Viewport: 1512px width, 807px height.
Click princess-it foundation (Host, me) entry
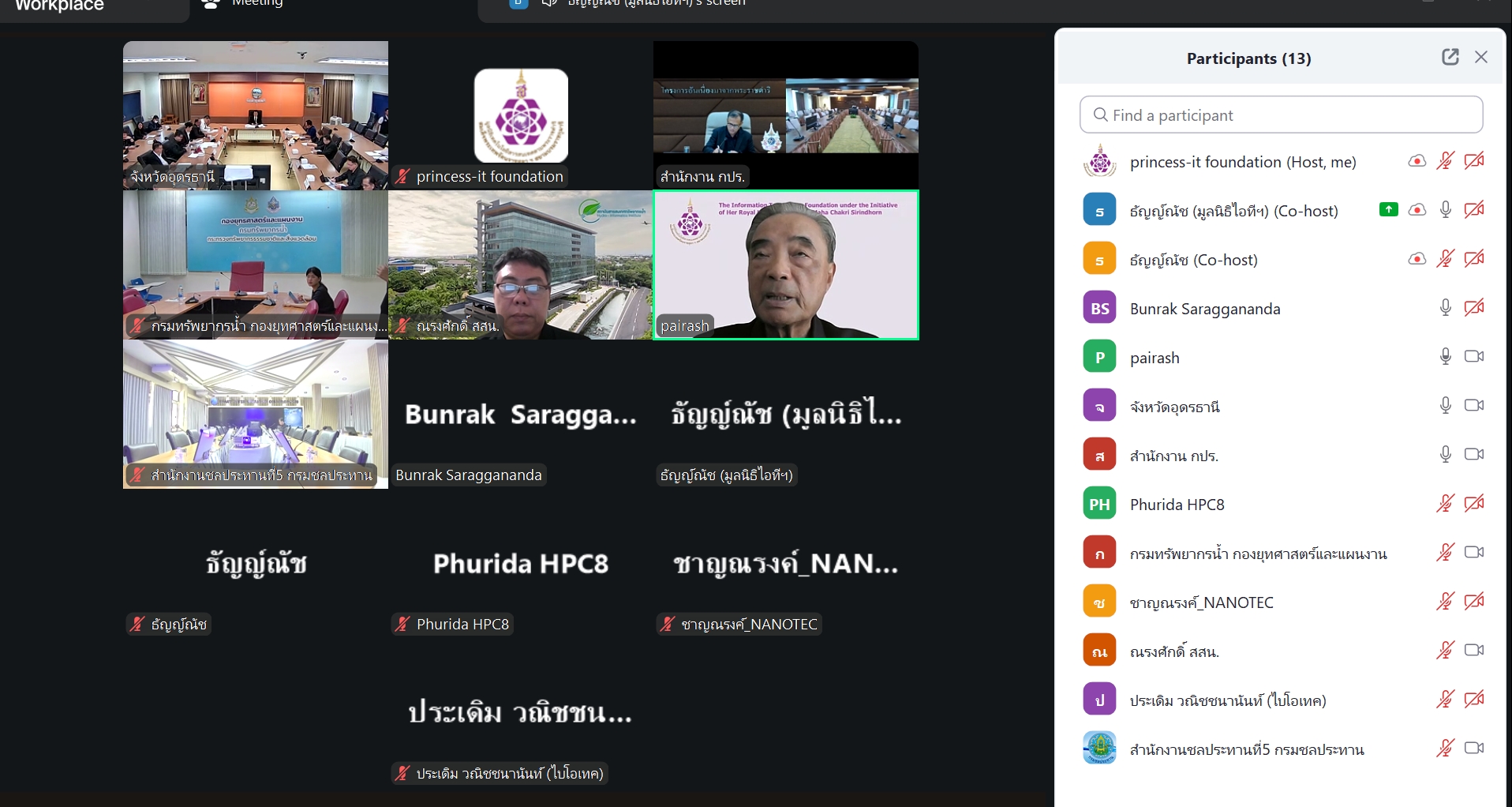point(1242,162)
